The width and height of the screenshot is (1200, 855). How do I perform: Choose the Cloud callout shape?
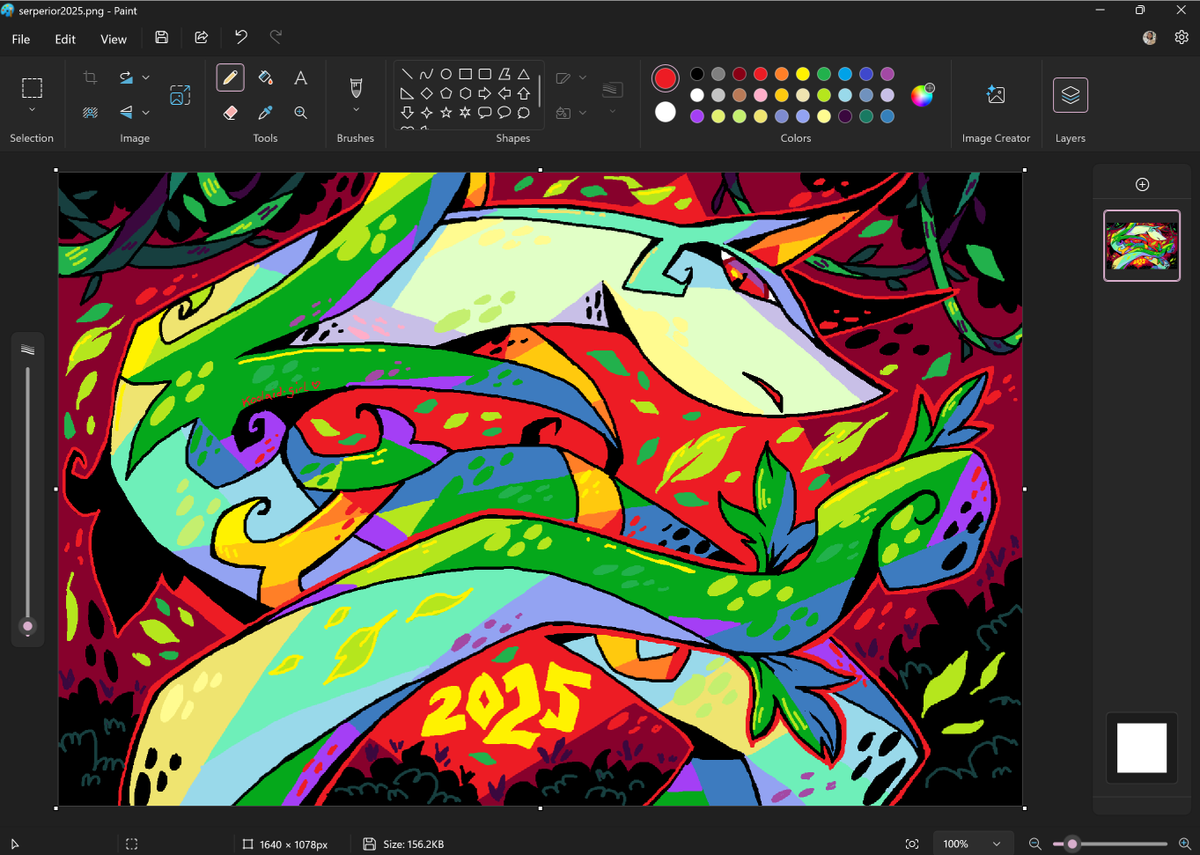coord(523,112)
